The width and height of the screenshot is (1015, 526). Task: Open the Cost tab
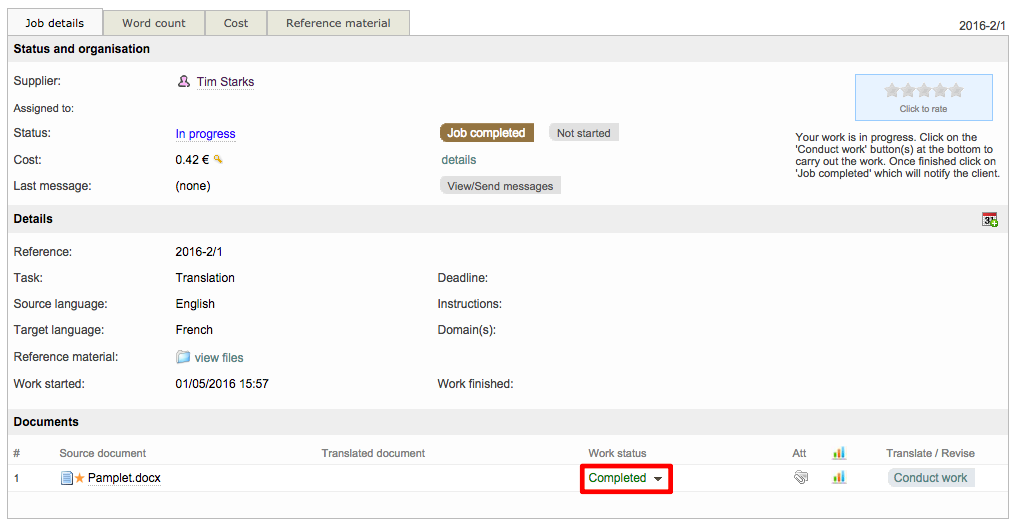coord(236,23)
